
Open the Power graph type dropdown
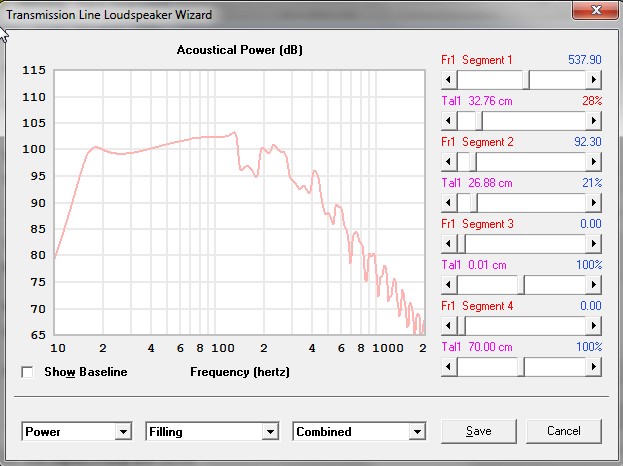point(123,431)
